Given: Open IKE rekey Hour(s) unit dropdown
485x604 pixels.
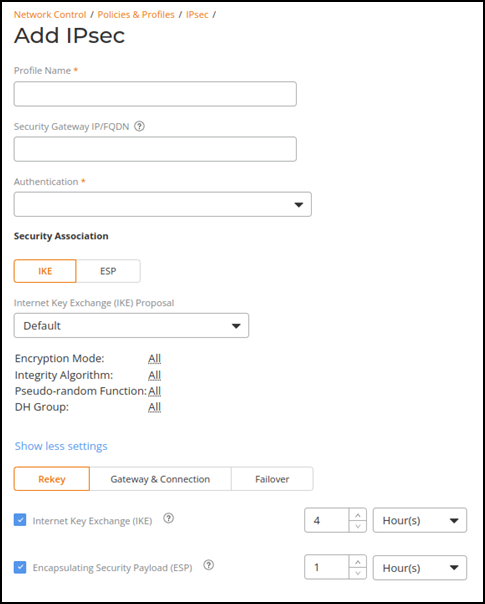Looking at the screenshot, I should (420, 520).
